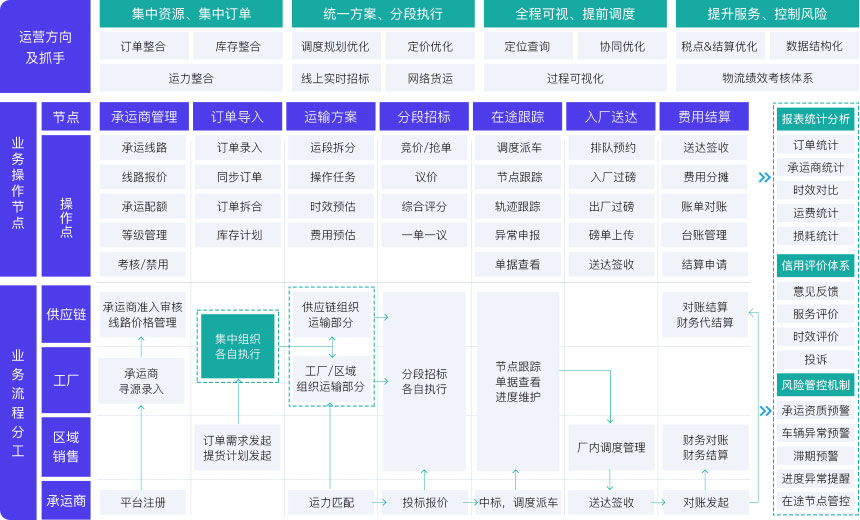Click the 集中资源、集中订单 heading
This screenshot has height=520, width=860.
[x=191, y=15]
